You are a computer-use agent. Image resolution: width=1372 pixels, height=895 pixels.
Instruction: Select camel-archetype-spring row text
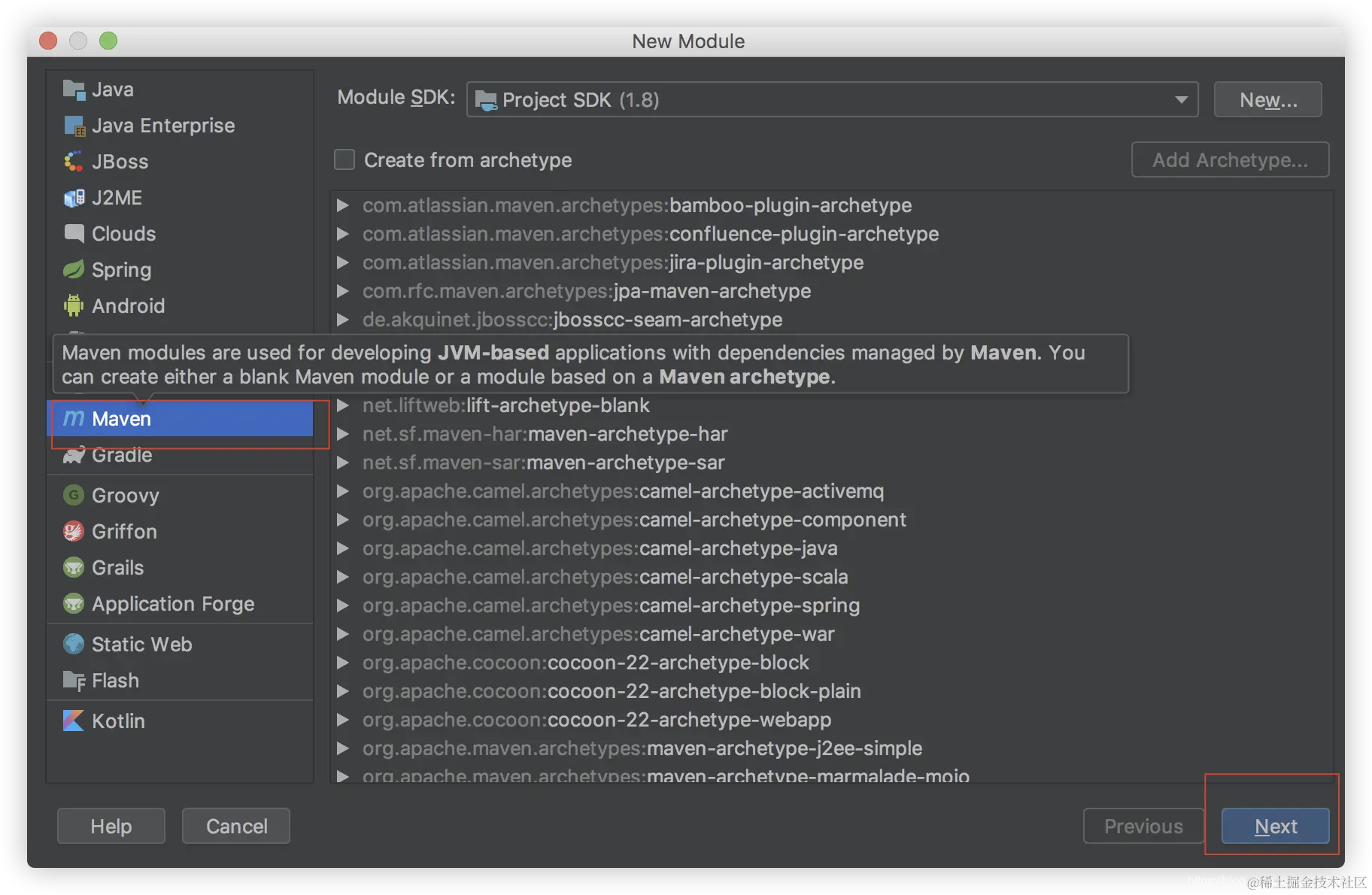click(x=611, y=605)
